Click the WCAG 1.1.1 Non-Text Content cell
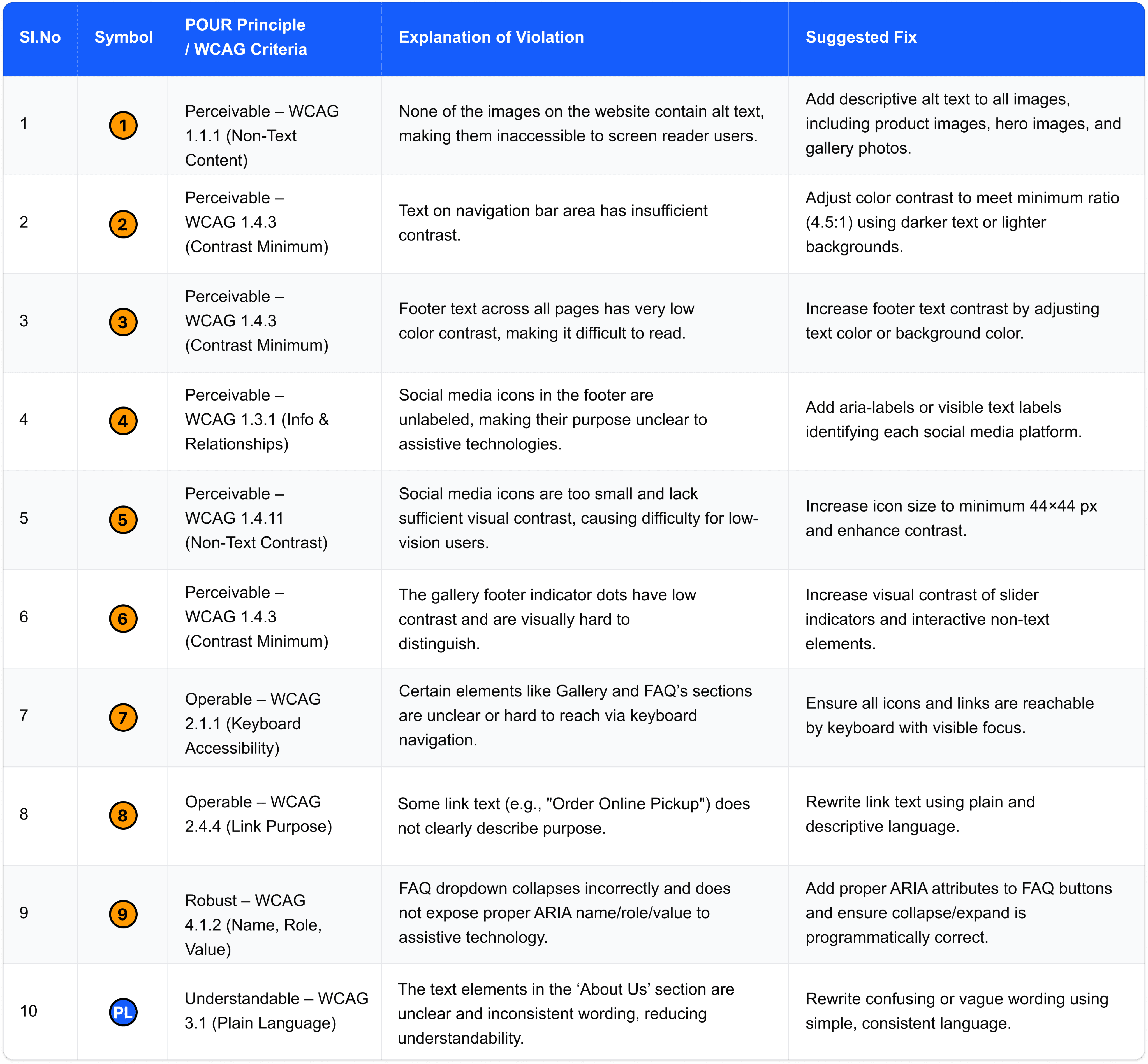Screen dimensions: 1148x1064 tap(261, 136)
